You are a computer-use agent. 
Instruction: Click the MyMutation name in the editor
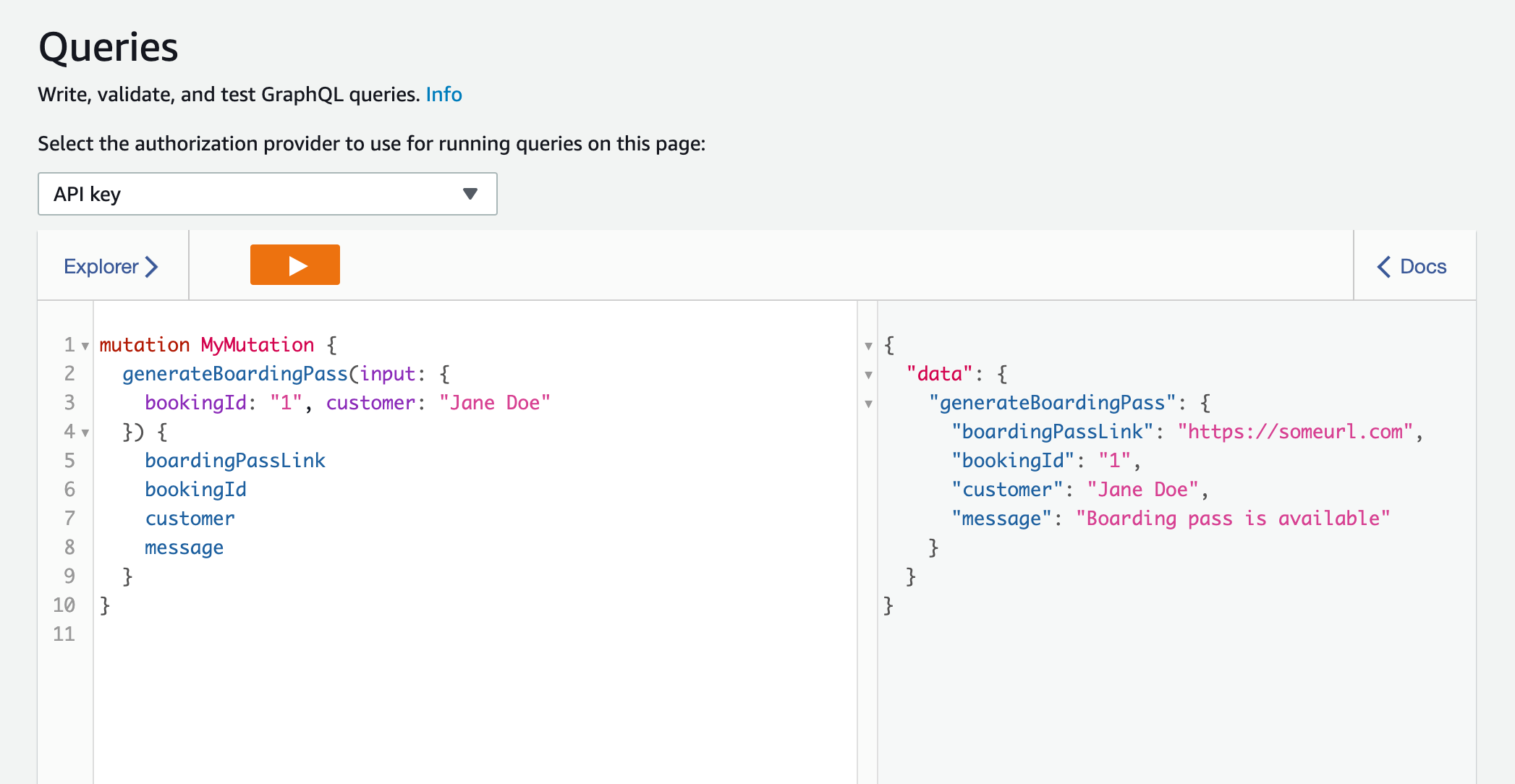pos(258,345)
